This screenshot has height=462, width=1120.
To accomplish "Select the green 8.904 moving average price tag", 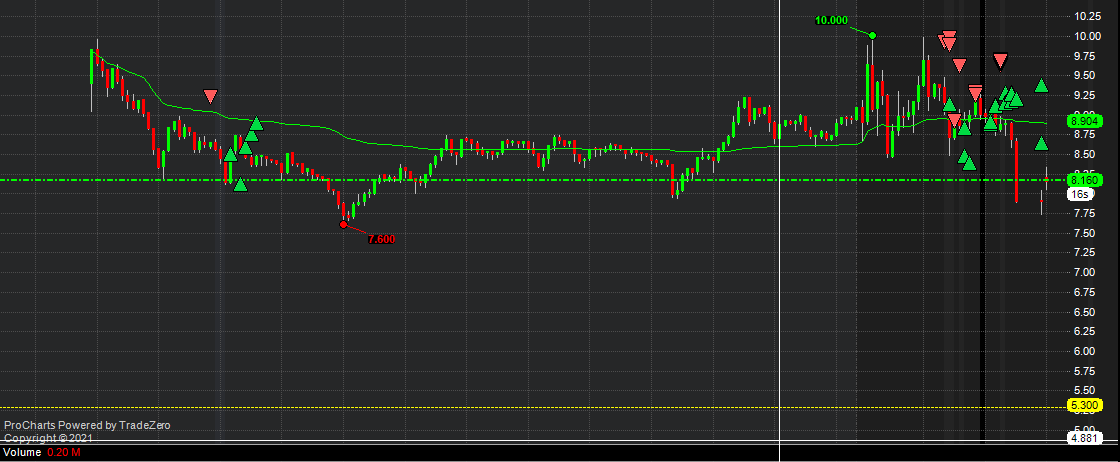I will click(1084, 121).
